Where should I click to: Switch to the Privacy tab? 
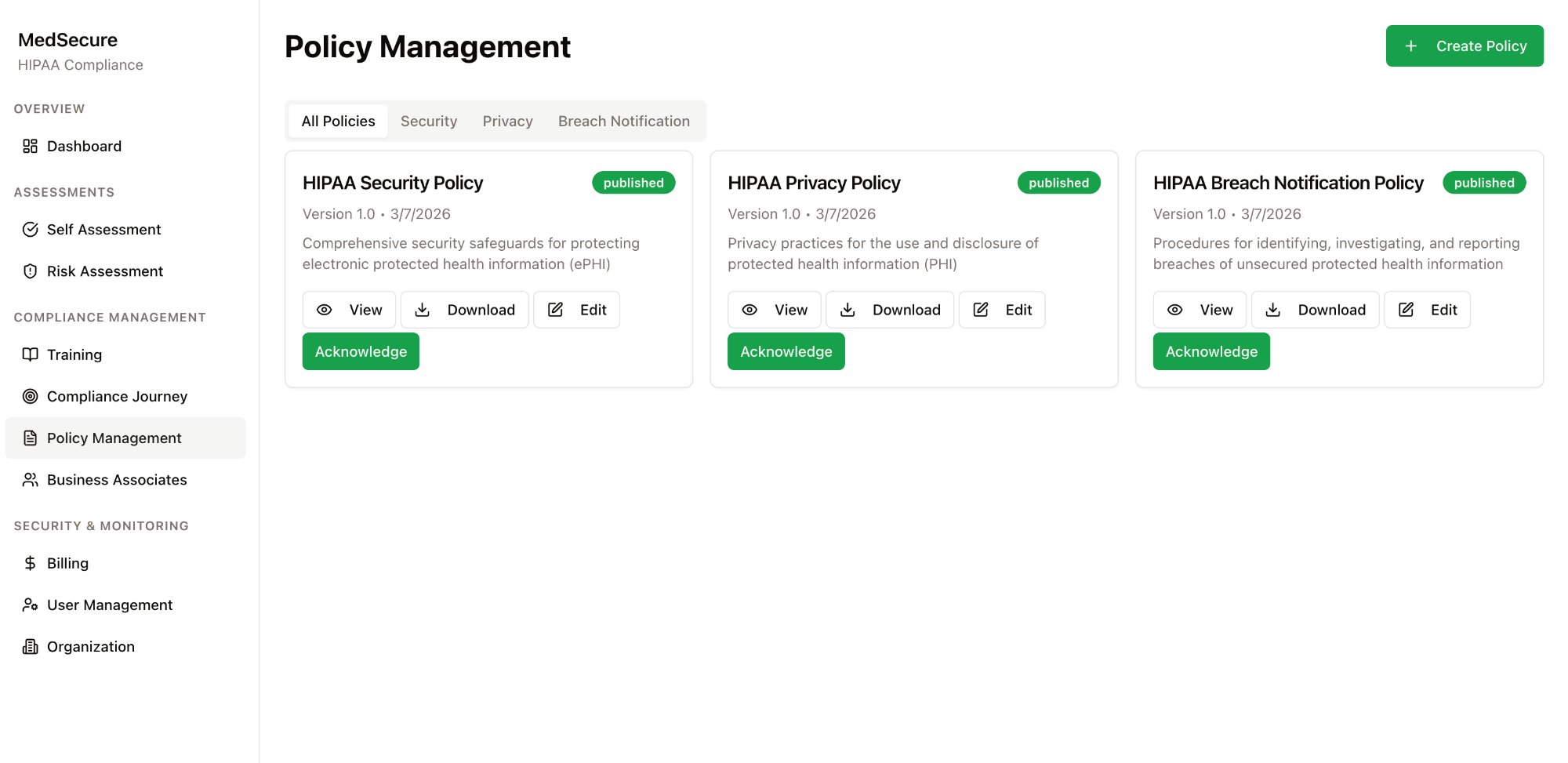point(507,121)
